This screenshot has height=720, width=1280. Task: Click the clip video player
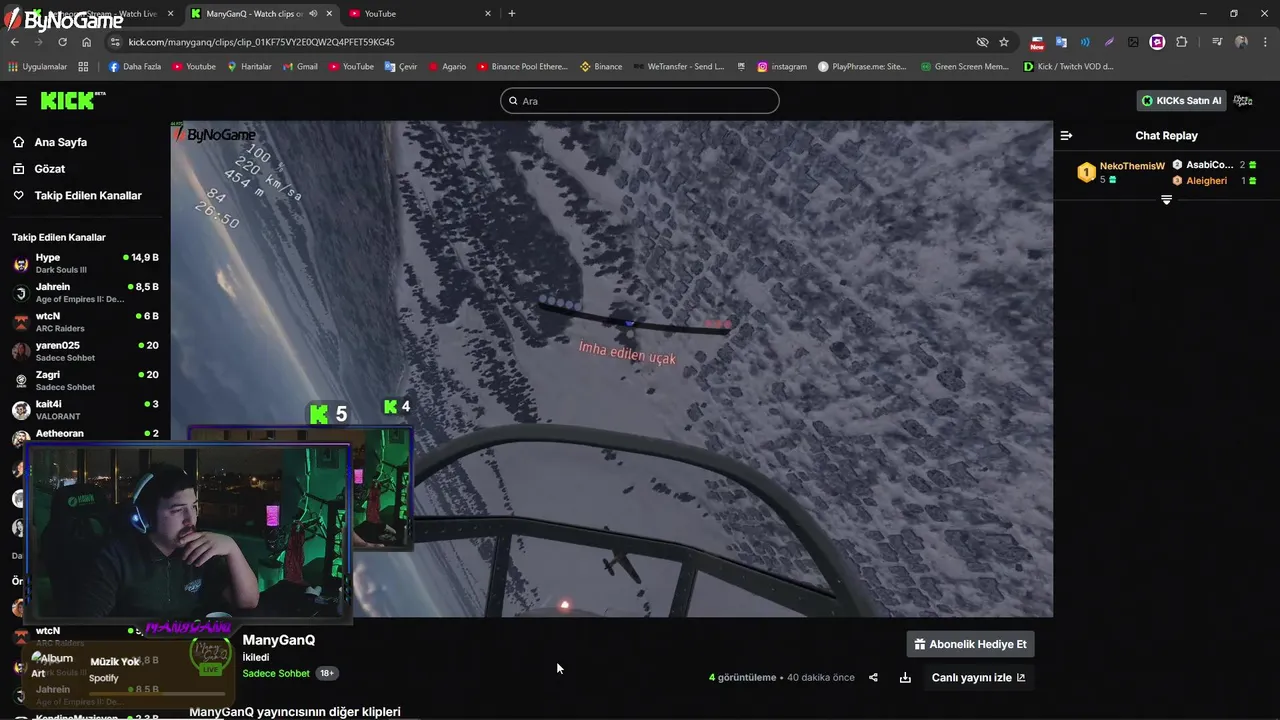pyautogui.click(x=611, y=369)
